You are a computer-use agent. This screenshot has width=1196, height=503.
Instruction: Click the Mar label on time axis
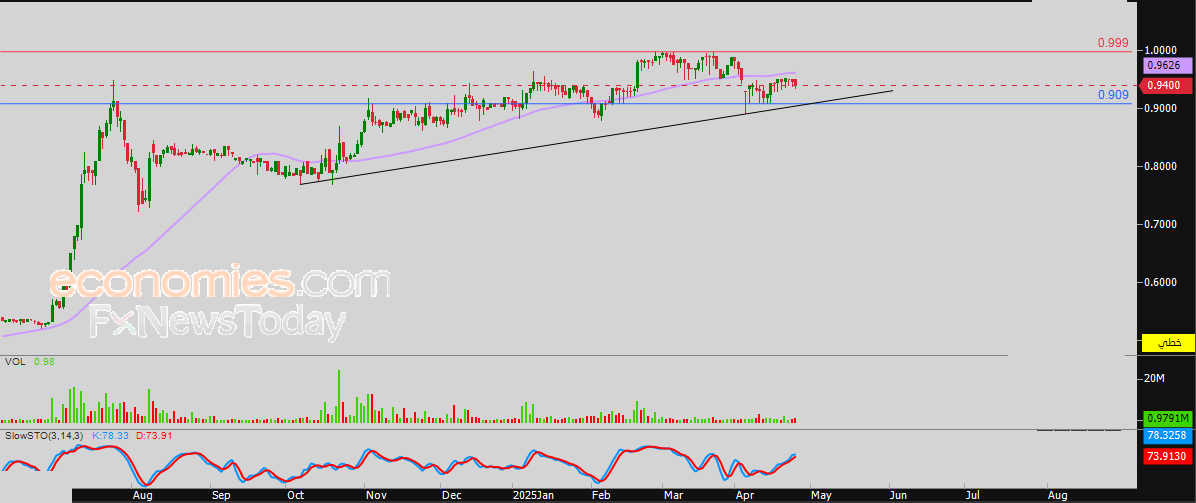pyautogui.click(x=673, y=495)
